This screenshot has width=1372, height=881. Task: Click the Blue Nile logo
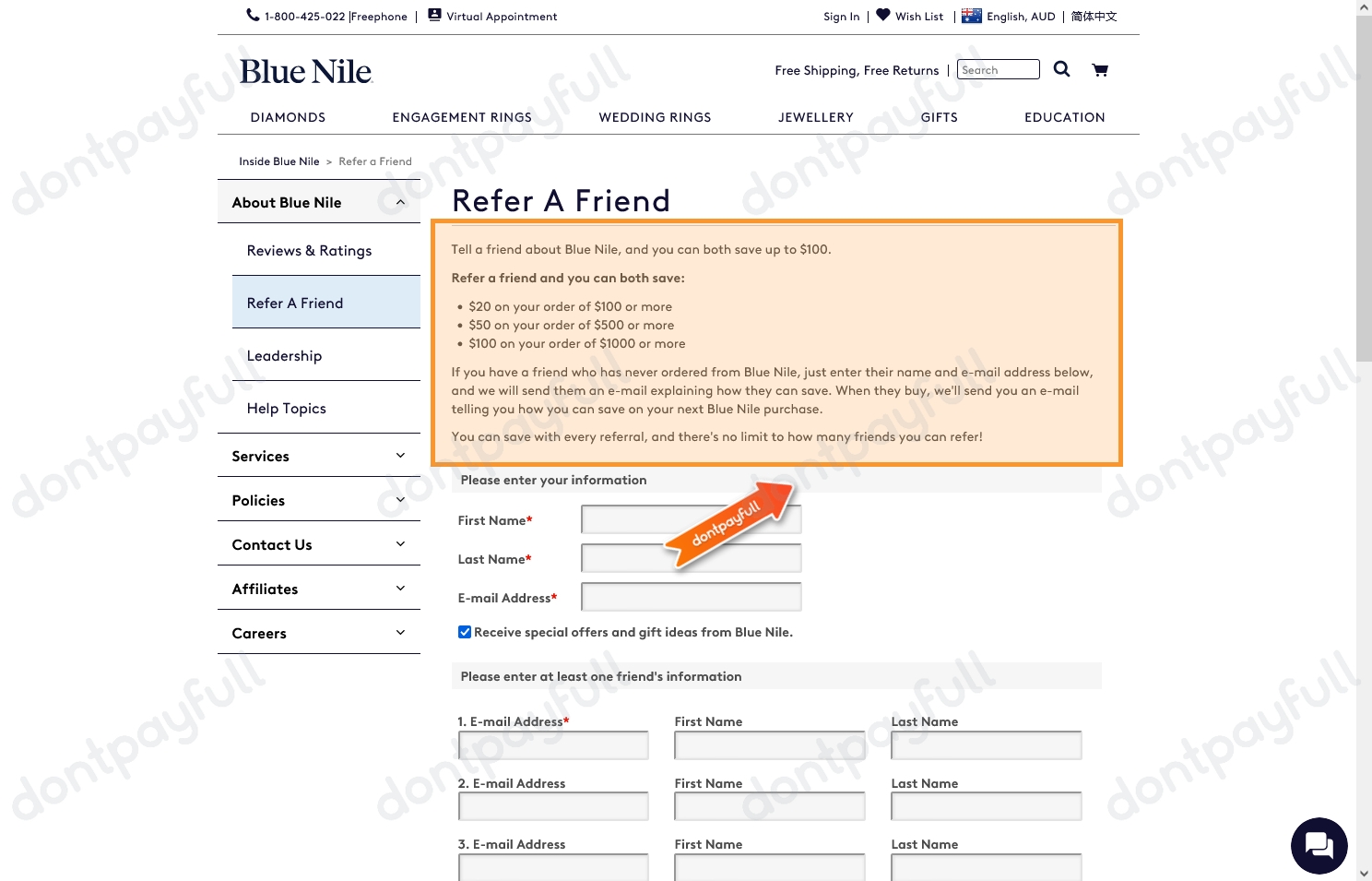[305, 72]
